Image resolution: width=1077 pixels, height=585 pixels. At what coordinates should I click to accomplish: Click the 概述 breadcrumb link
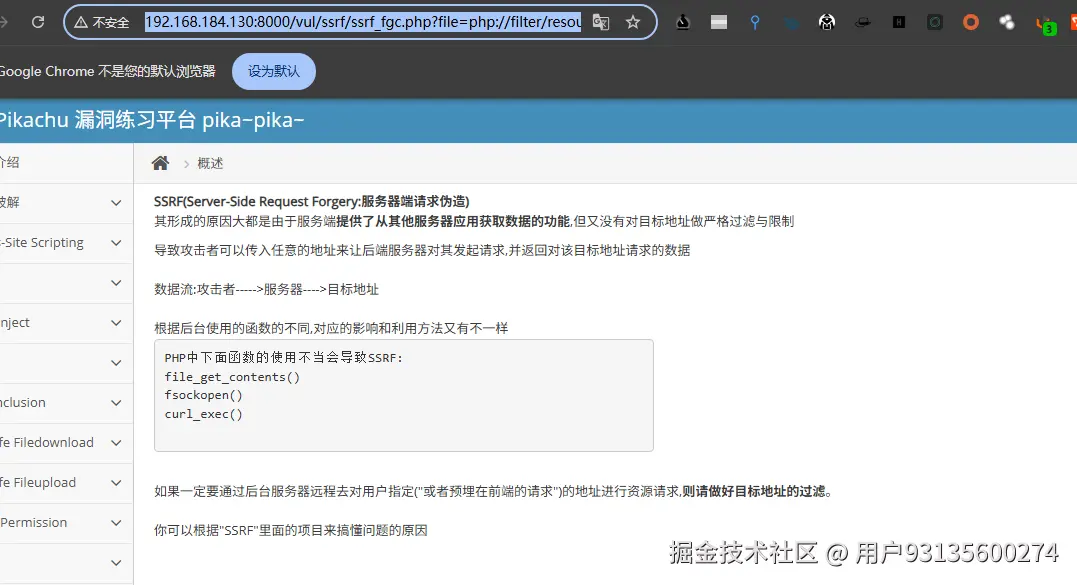coord(210,163)
